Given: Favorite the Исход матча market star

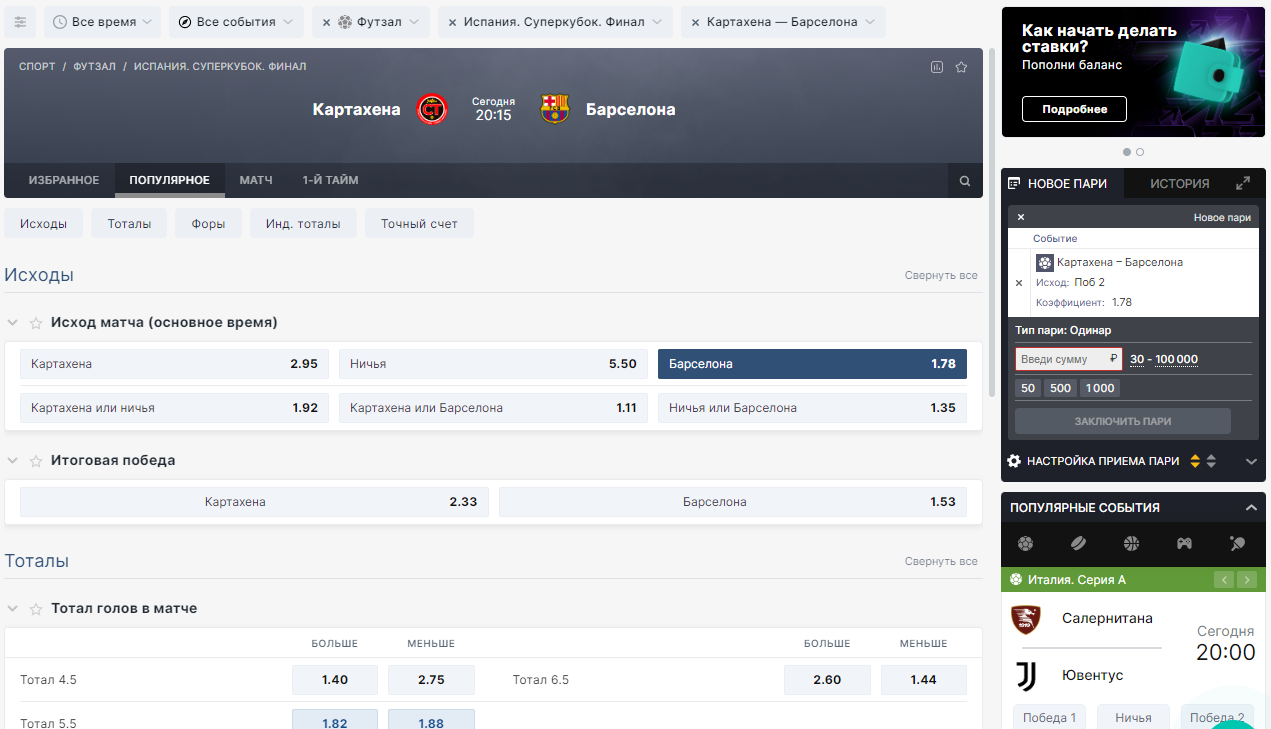Looking at the screenshot, I should pos(36,323).
